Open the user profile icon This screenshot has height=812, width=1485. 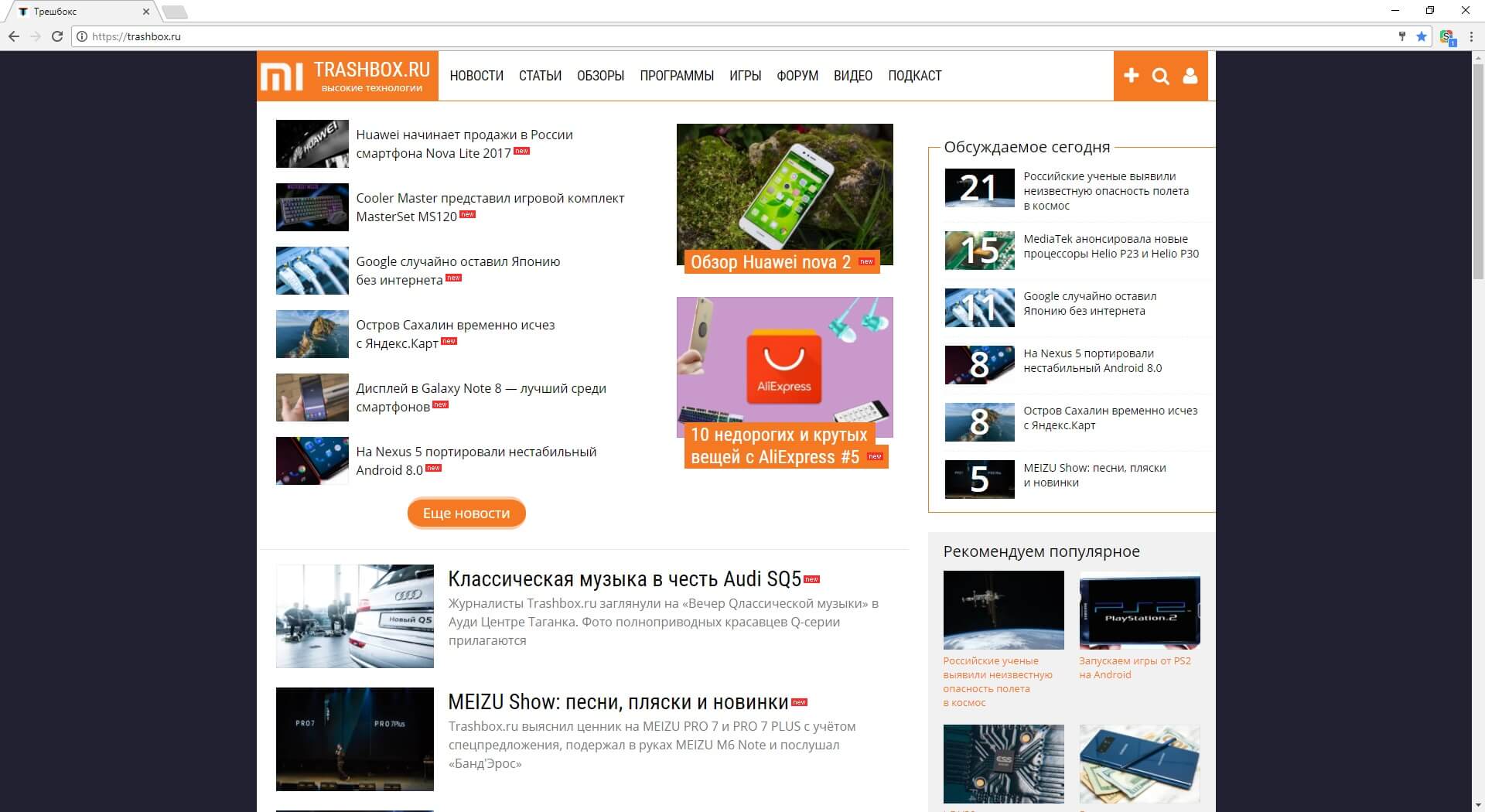coord(1190,76)
